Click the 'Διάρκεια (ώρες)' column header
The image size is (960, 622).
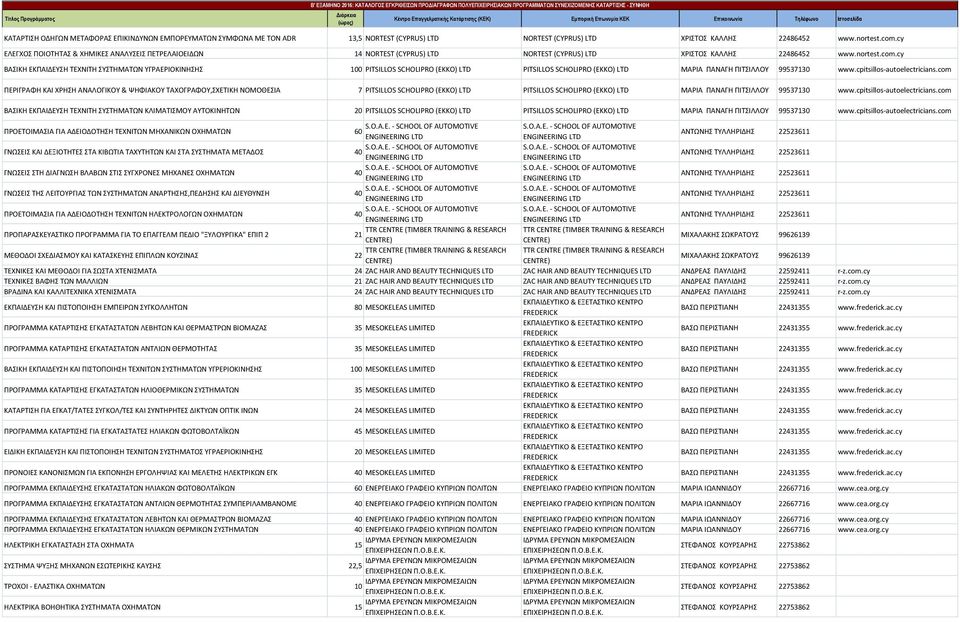(346, 19)
